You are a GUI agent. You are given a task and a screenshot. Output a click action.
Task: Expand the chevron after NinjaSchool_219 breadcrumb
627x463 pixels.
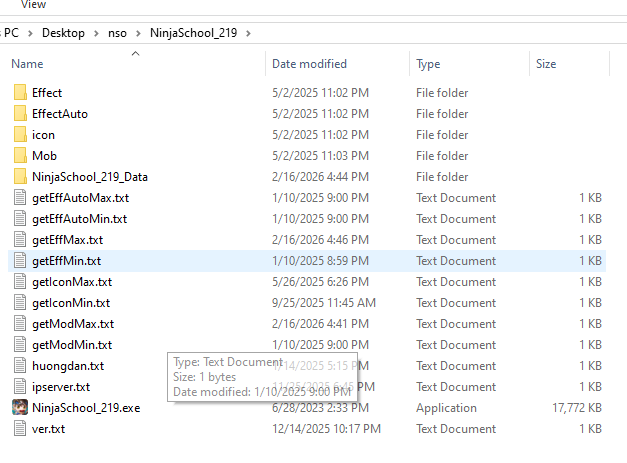(x=248, y=33)
